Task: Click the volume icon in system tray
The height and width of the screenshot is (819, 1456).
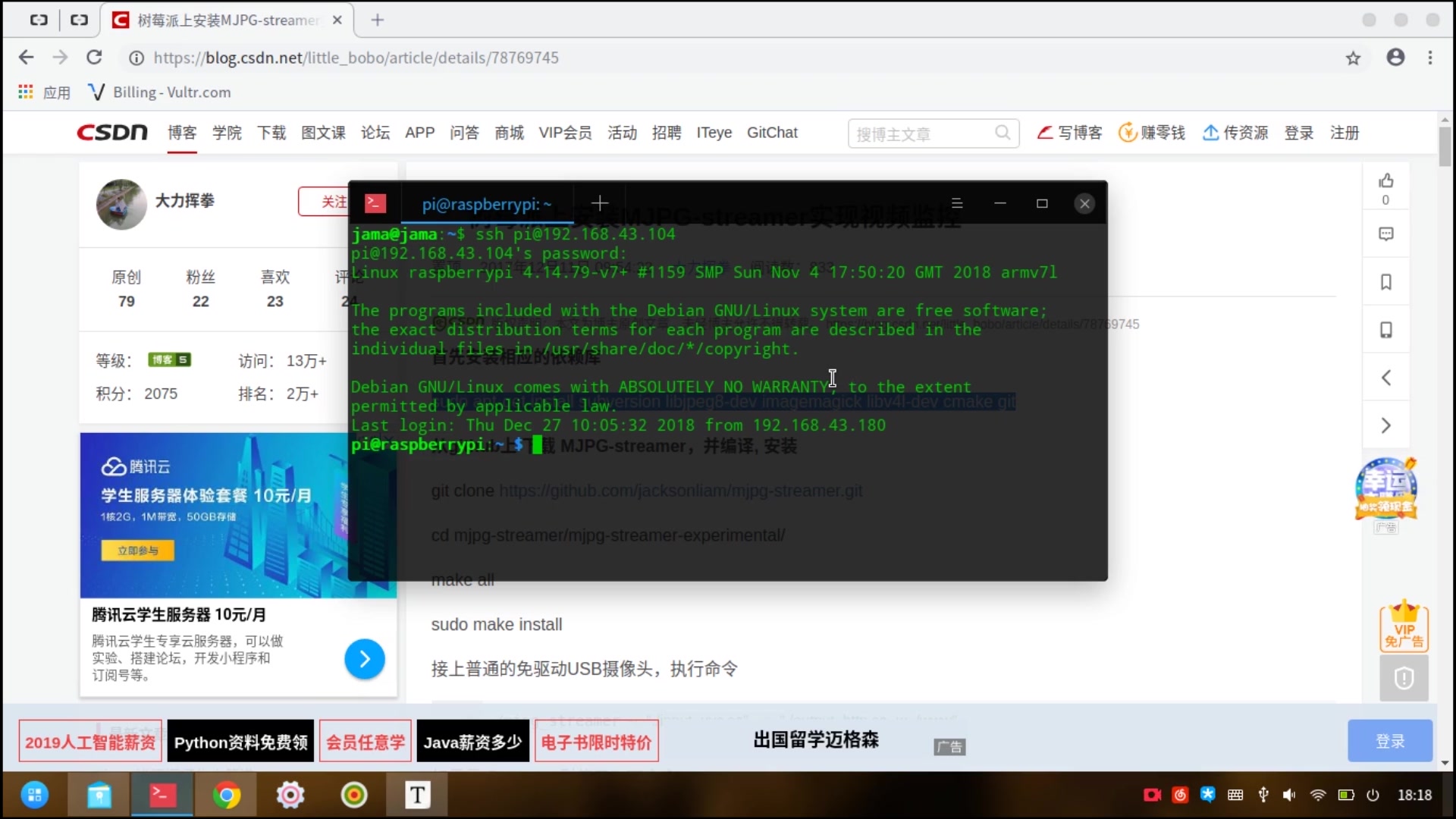Action: [1289, 795]
